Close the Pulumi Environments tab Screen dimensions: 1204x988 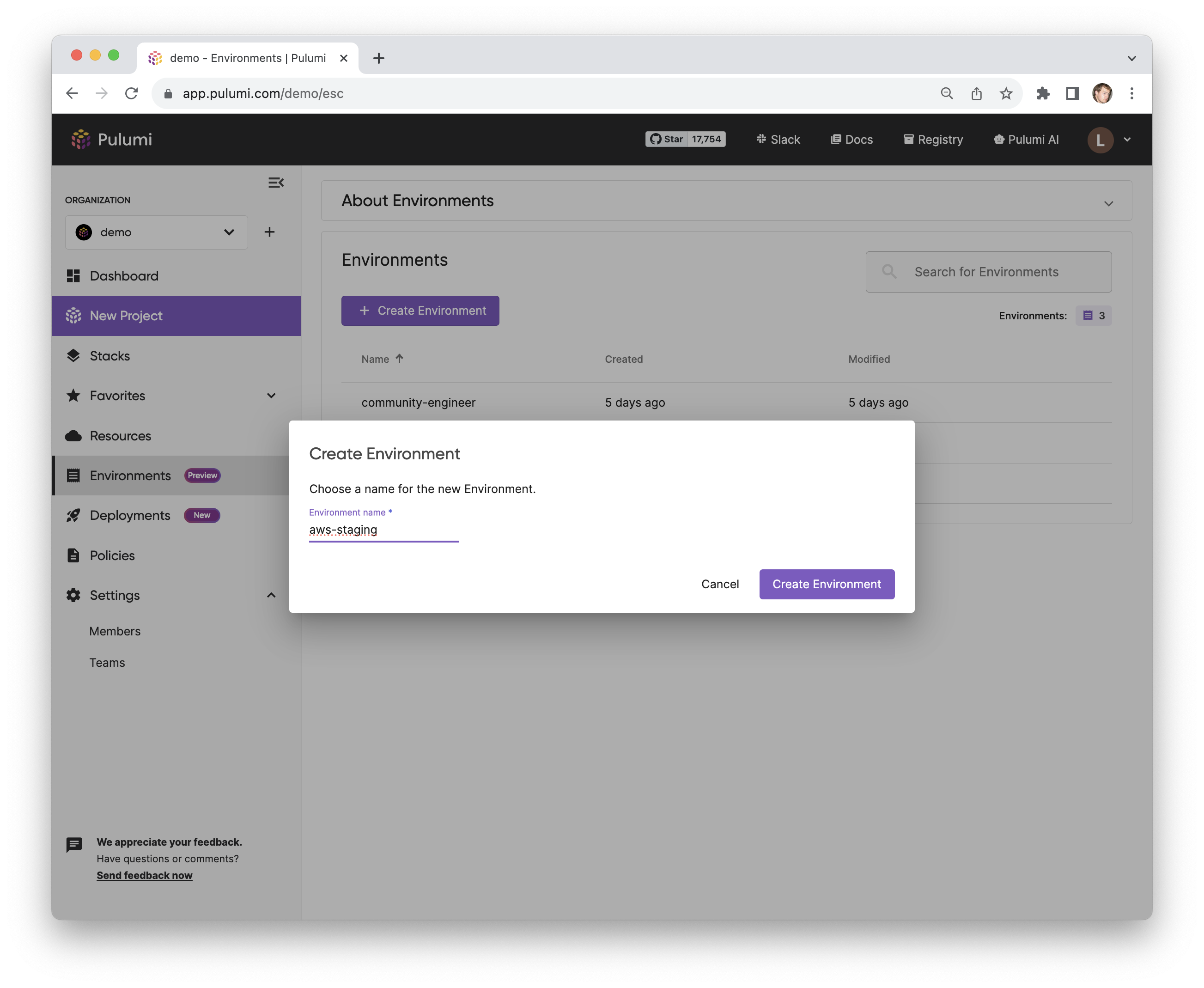pyautogui.click(x=344, y=58)
